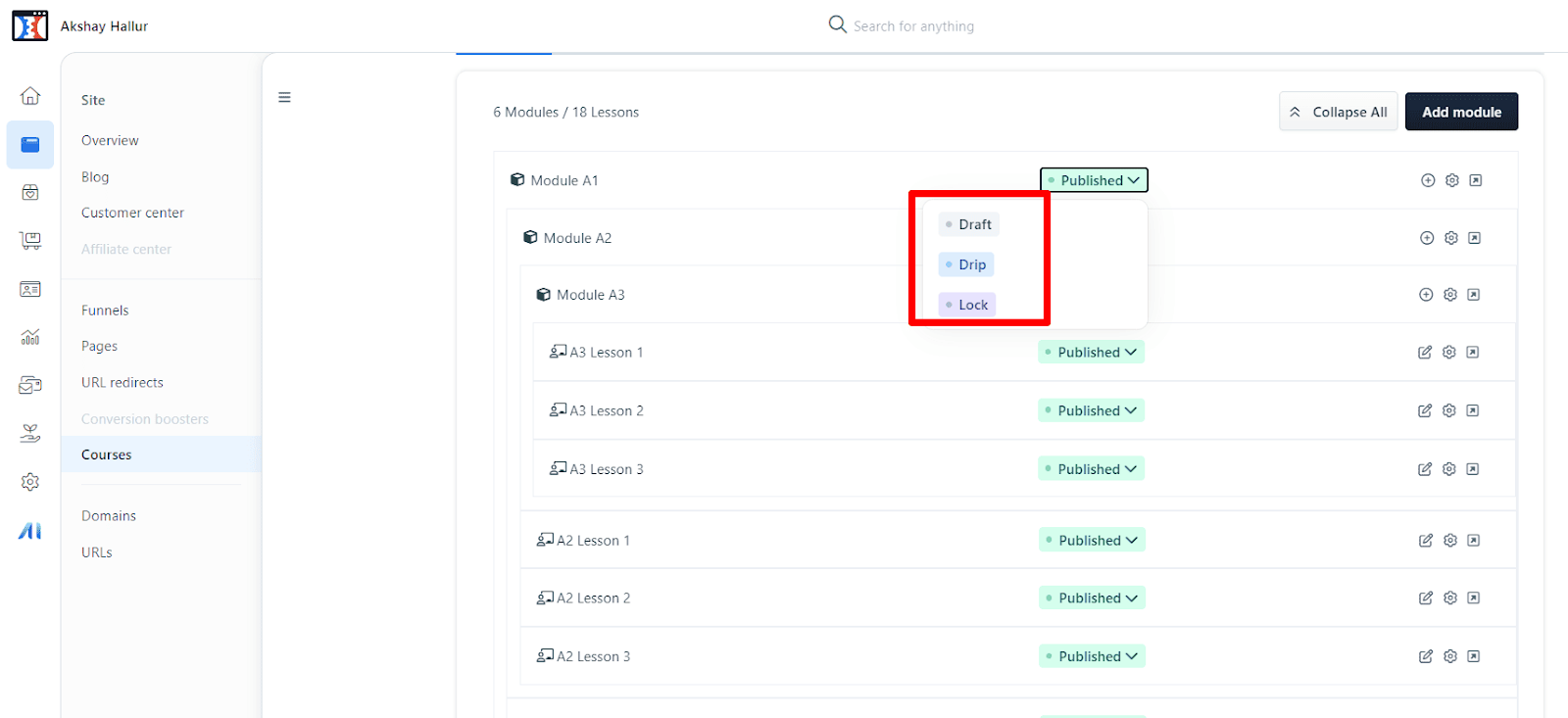Expand Published dropdown for A3 Lesson 2
This screenshot has width=1568, height=718.
[1091, 410]
